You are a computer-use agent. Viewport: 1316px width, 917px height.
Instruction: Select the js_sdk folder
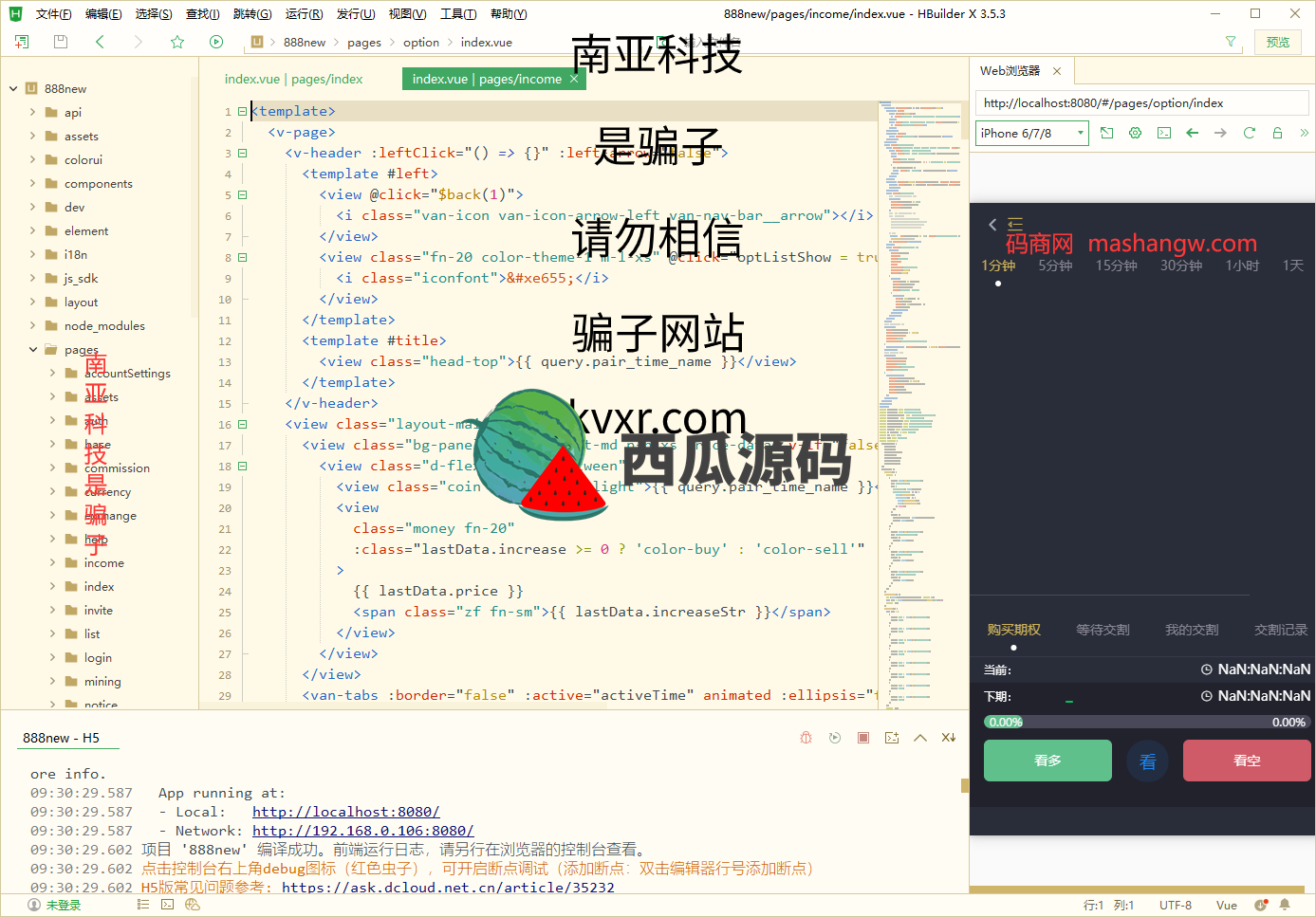(x=81, y=278)
